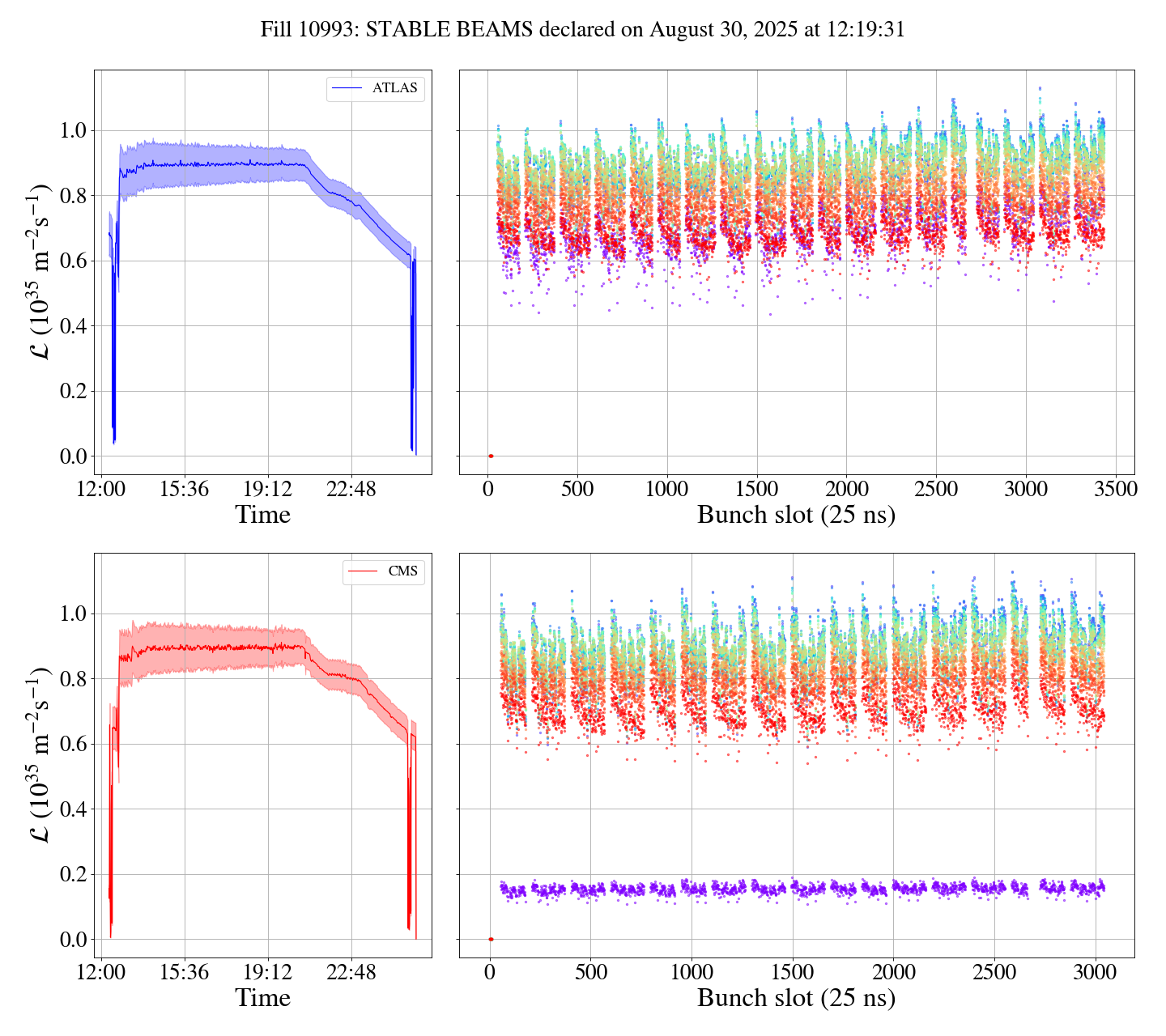Click the 19:12 tick label under ATLAS plot
Viewport: 1166px width, 1036px height.
(268, 490)
